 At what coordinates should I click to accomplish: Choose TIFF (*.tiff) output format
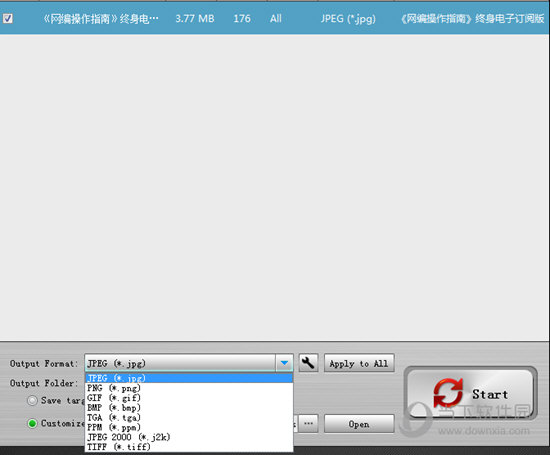(x=189, y=447)
